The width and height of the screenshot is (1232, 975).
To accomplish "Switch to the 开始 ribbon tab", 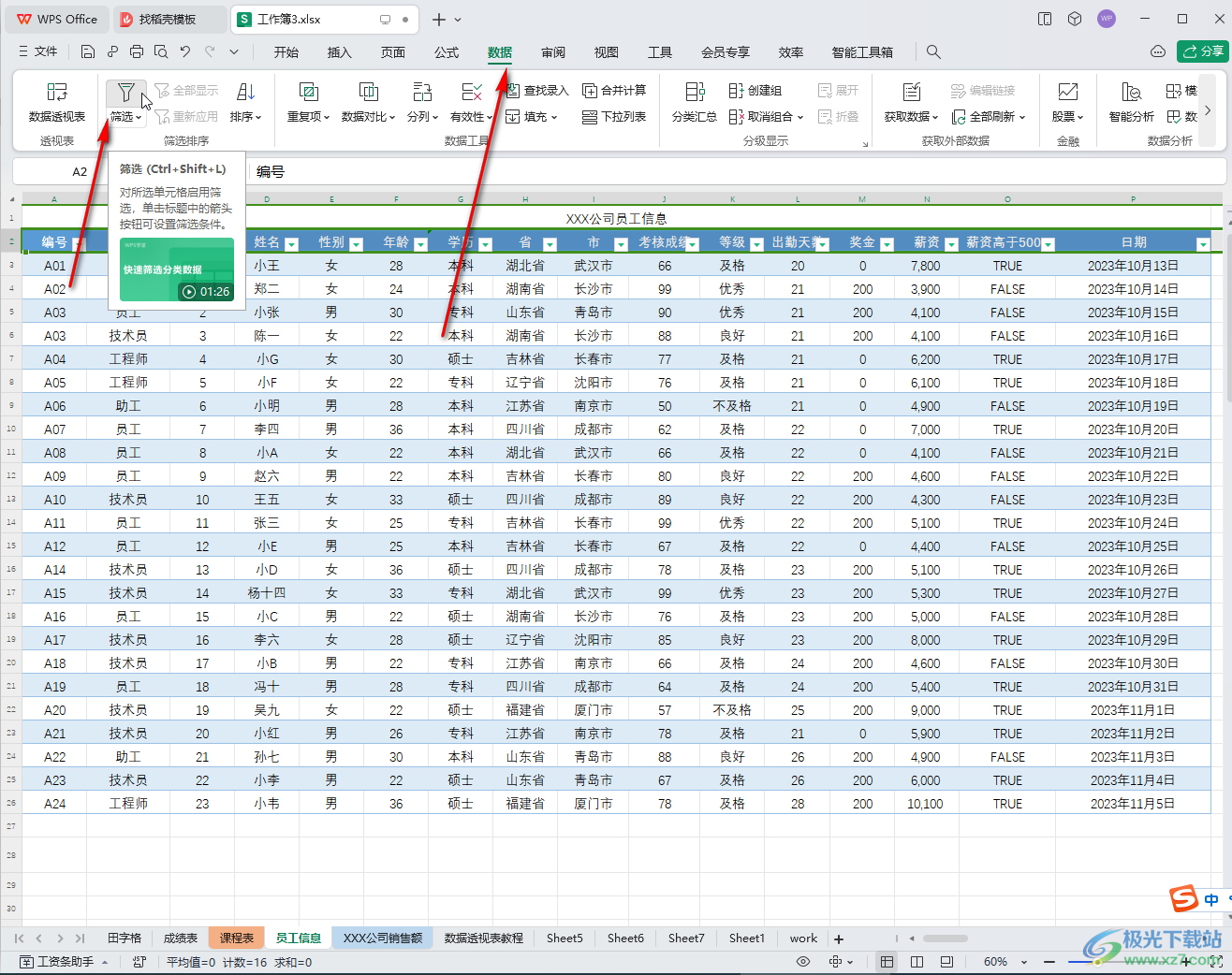I will pyautogui.click(x=286, y=52).
